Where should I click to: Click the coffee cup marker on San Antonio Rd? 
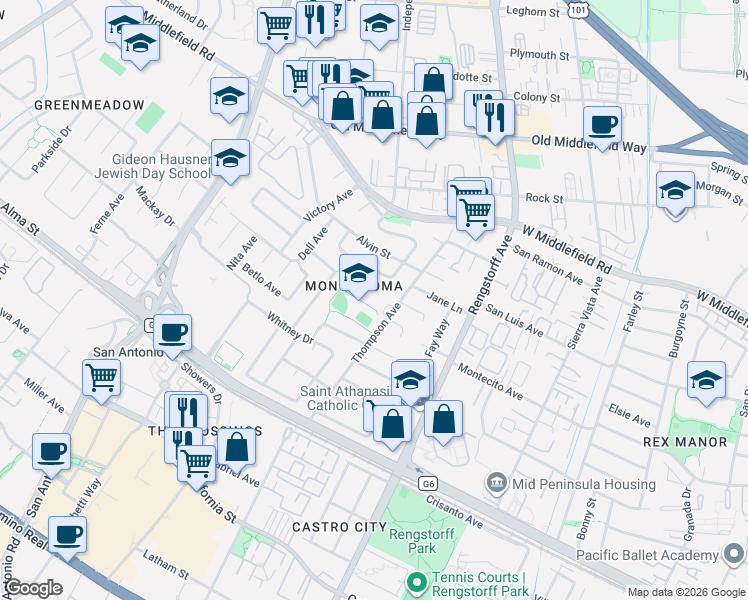pos(52,454)
